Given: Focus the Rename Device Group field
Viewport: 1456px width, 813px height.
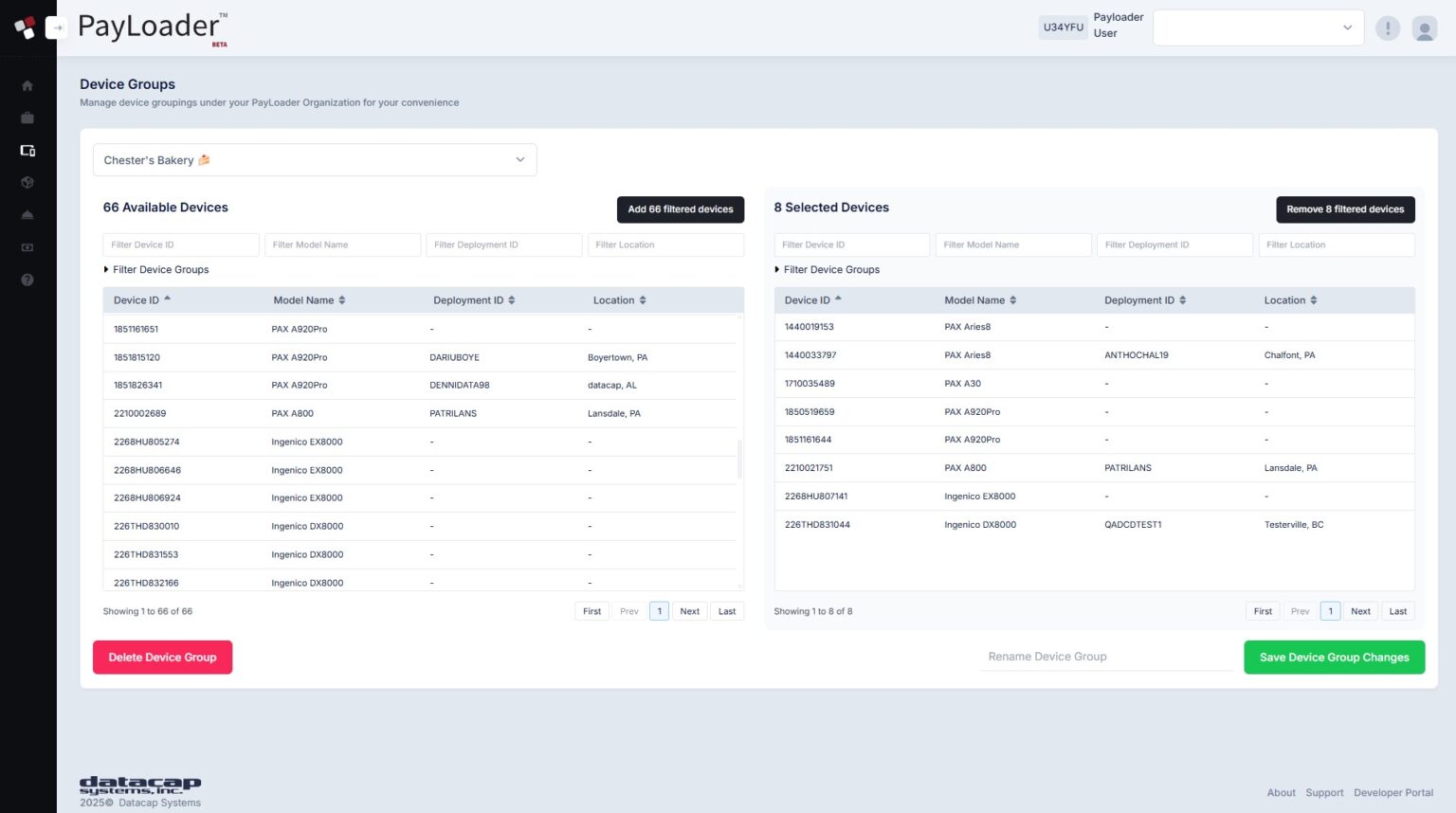Looking at the screenshot, I should pyautogui.click(x=1106, y=657).
